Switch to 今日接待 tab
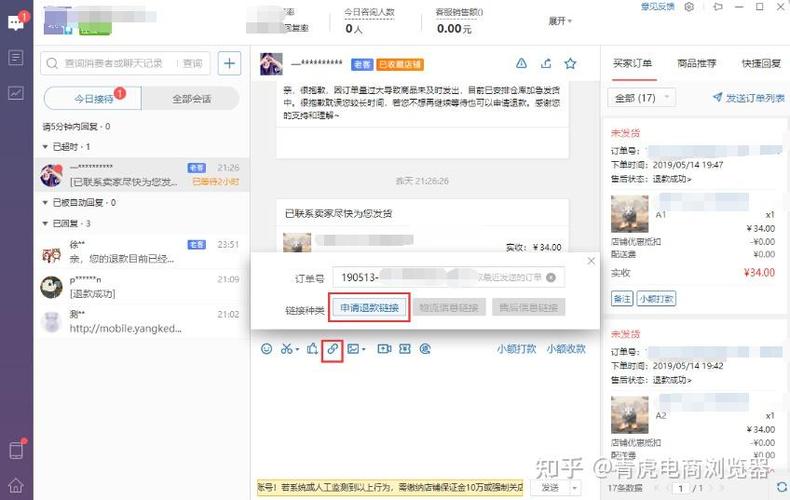Screen dimensions: 790x500 pyautogui.click(x=93, y=99)
